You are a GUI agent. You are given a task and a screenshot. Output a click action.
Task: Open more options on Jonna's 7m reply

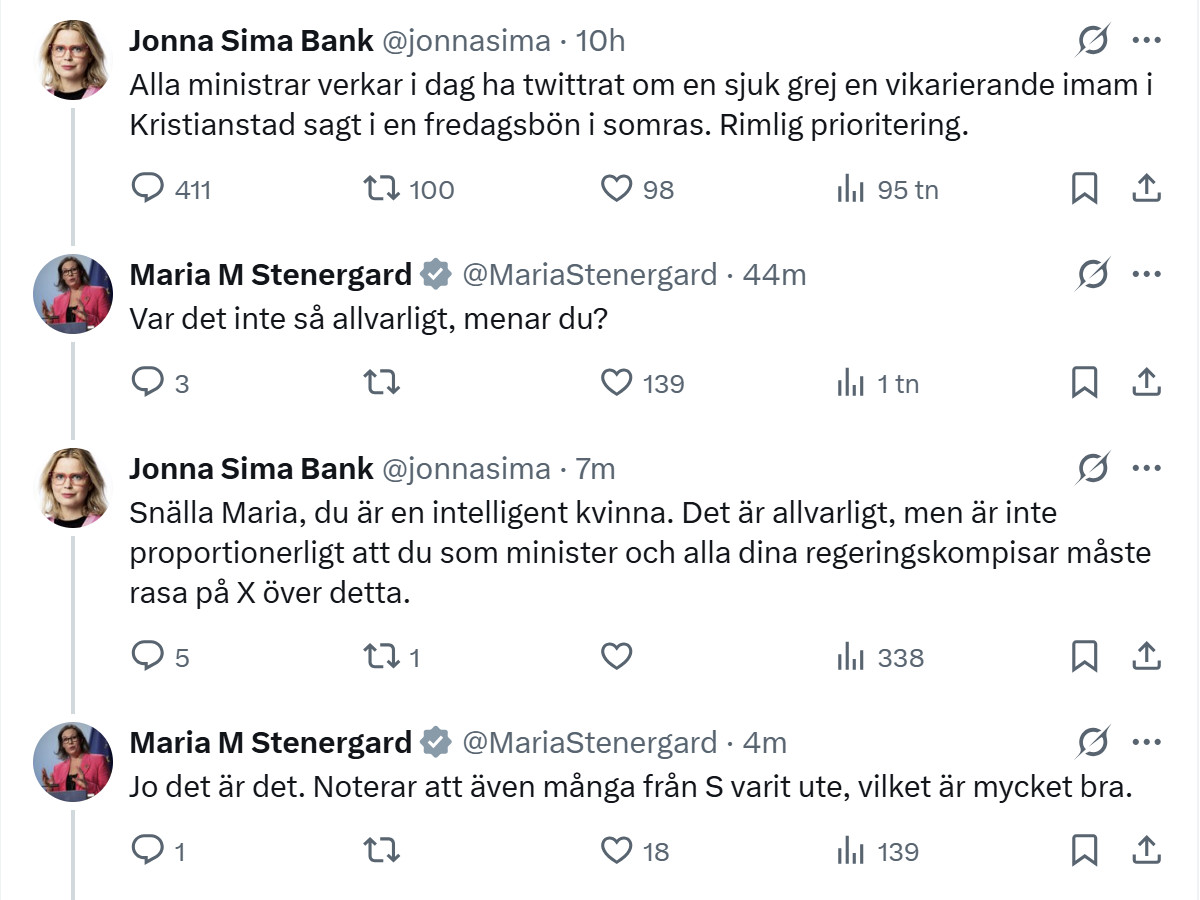coord(1145,468)
